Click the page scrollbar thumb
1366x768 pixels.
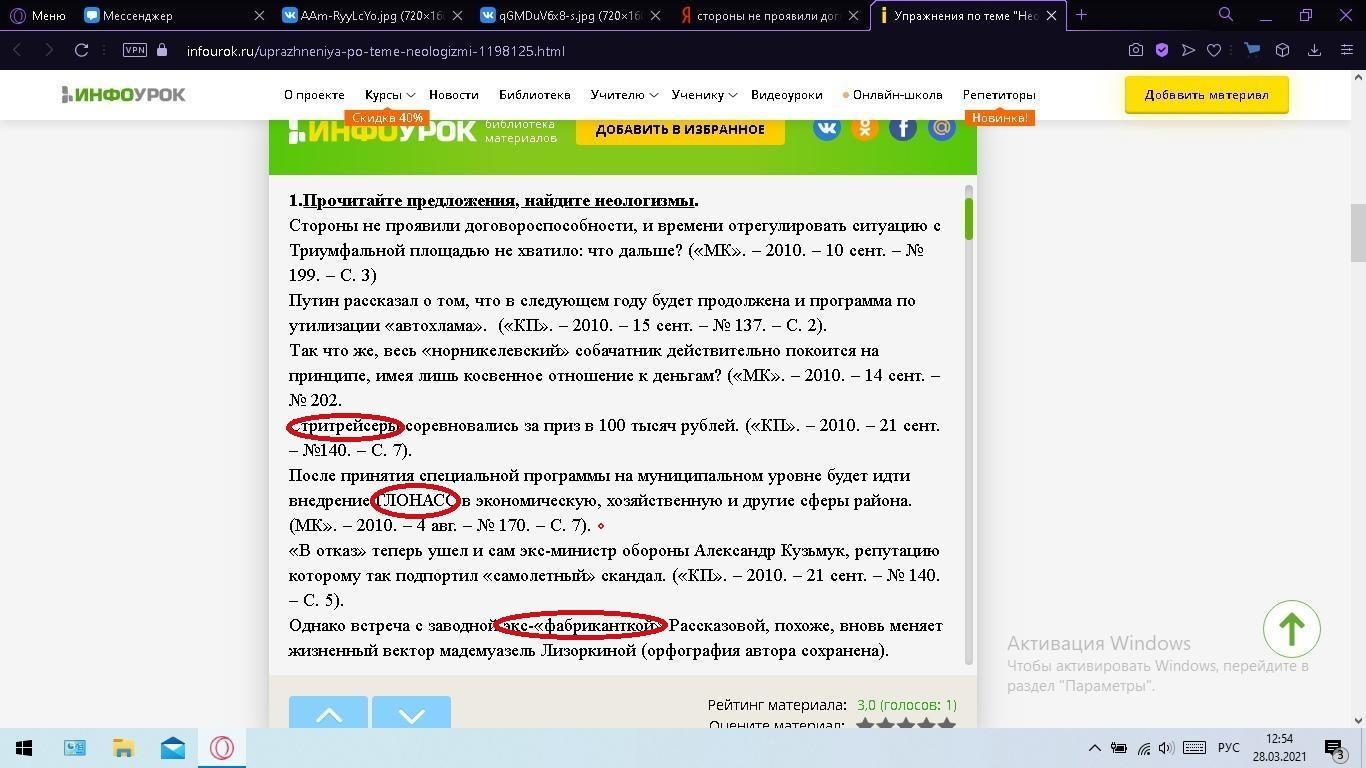[x=1357, y=232]
